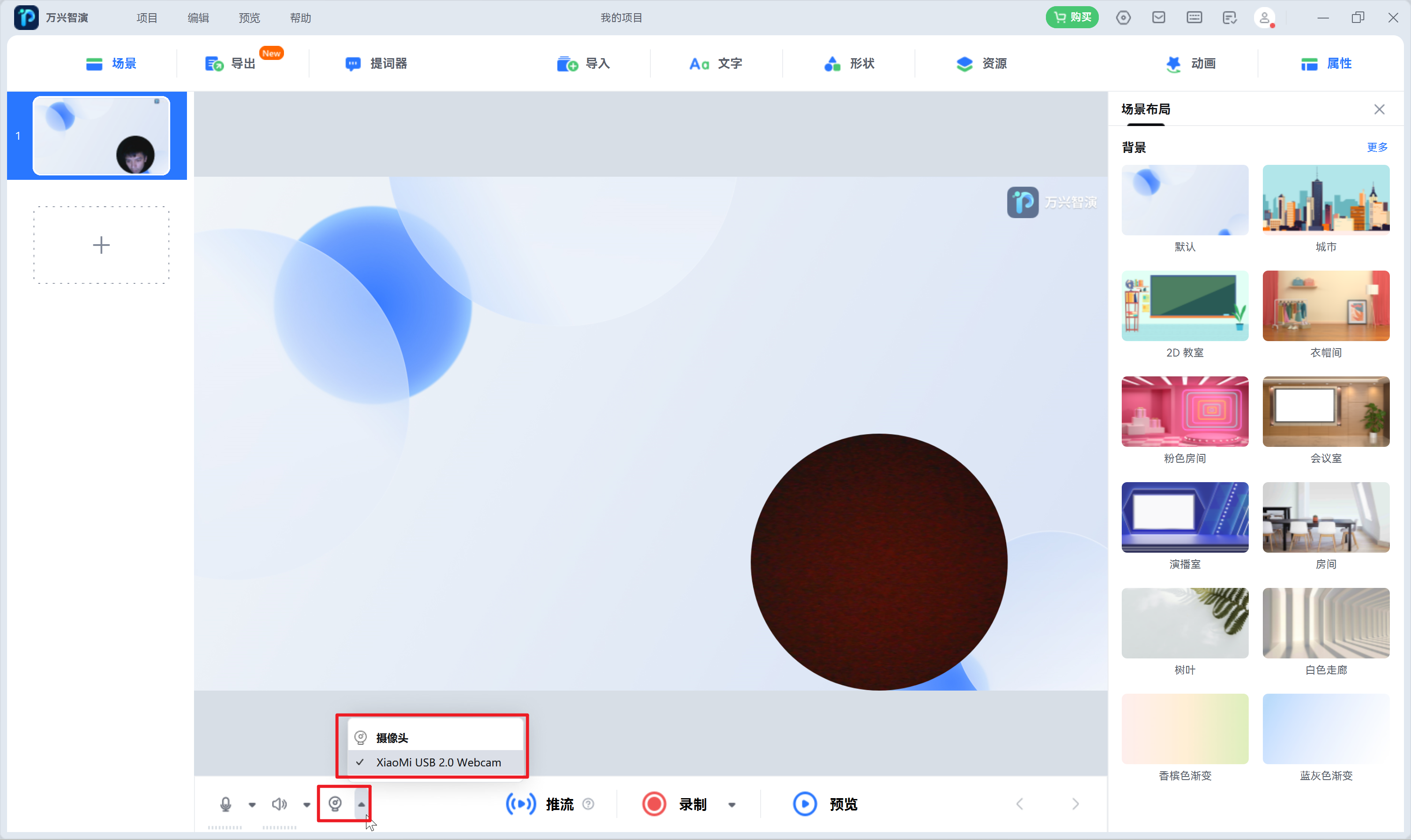Open the 资源 resources tool
Viewport: 1411px width, 840px height.
pos(981,63)
